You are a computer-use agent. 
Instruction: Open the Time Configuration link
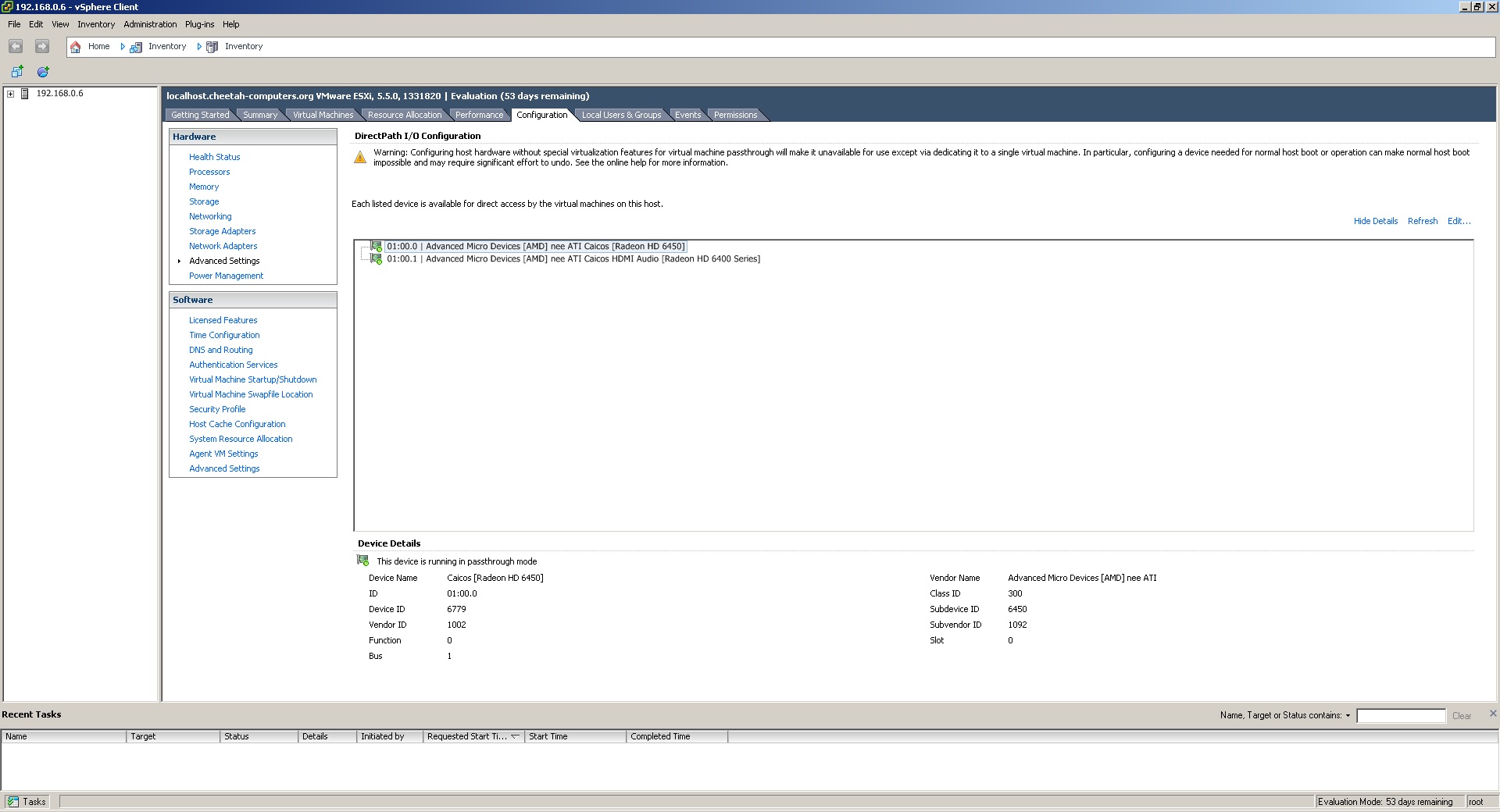[x=224, y=335]
